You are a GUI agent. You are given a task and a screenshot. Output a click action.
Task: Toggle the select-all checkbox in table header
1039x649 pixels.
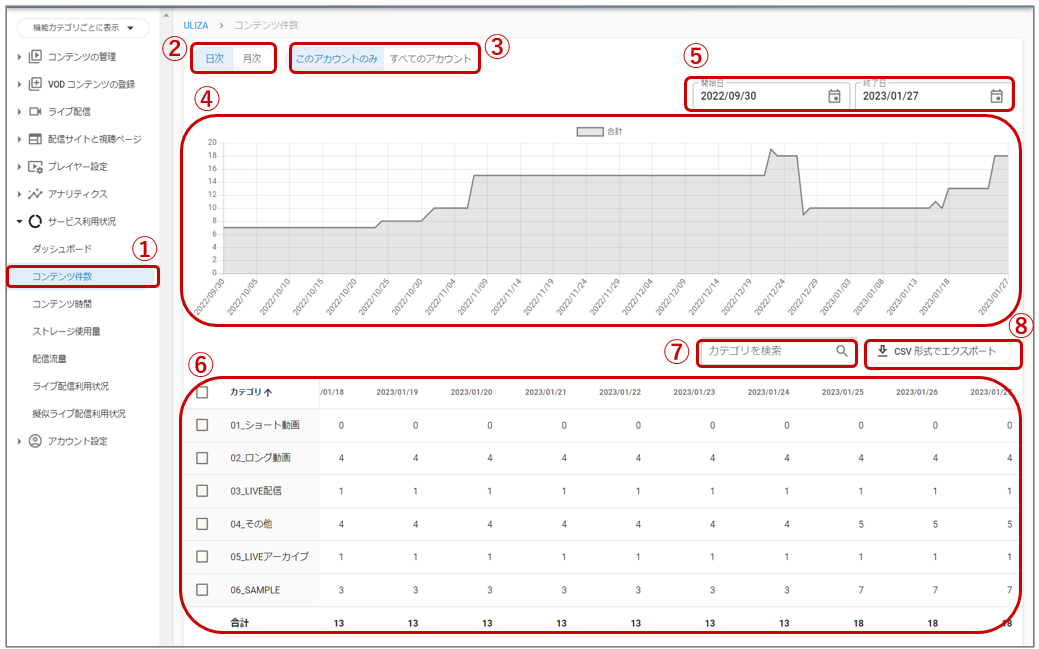(202, 392)
